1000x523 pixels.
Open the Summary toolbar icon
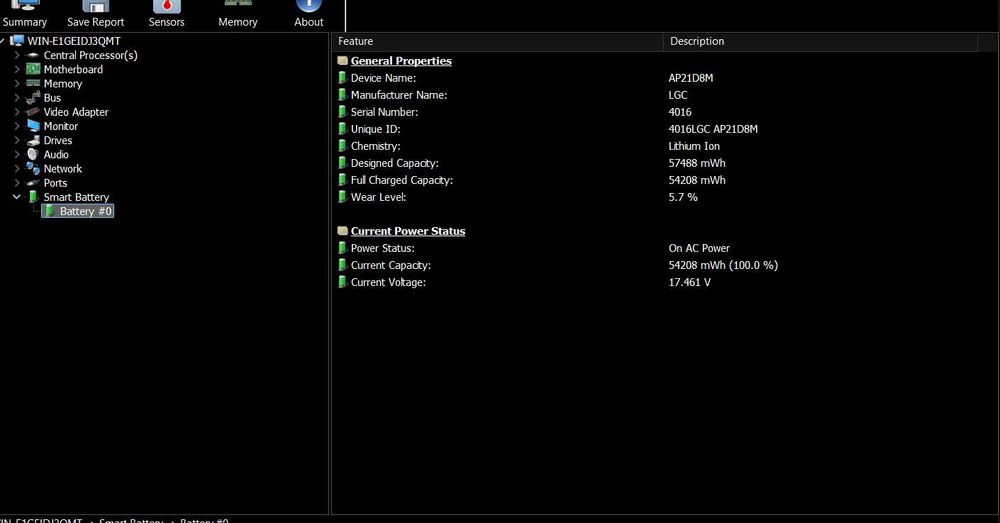click(x=25, y=8)
